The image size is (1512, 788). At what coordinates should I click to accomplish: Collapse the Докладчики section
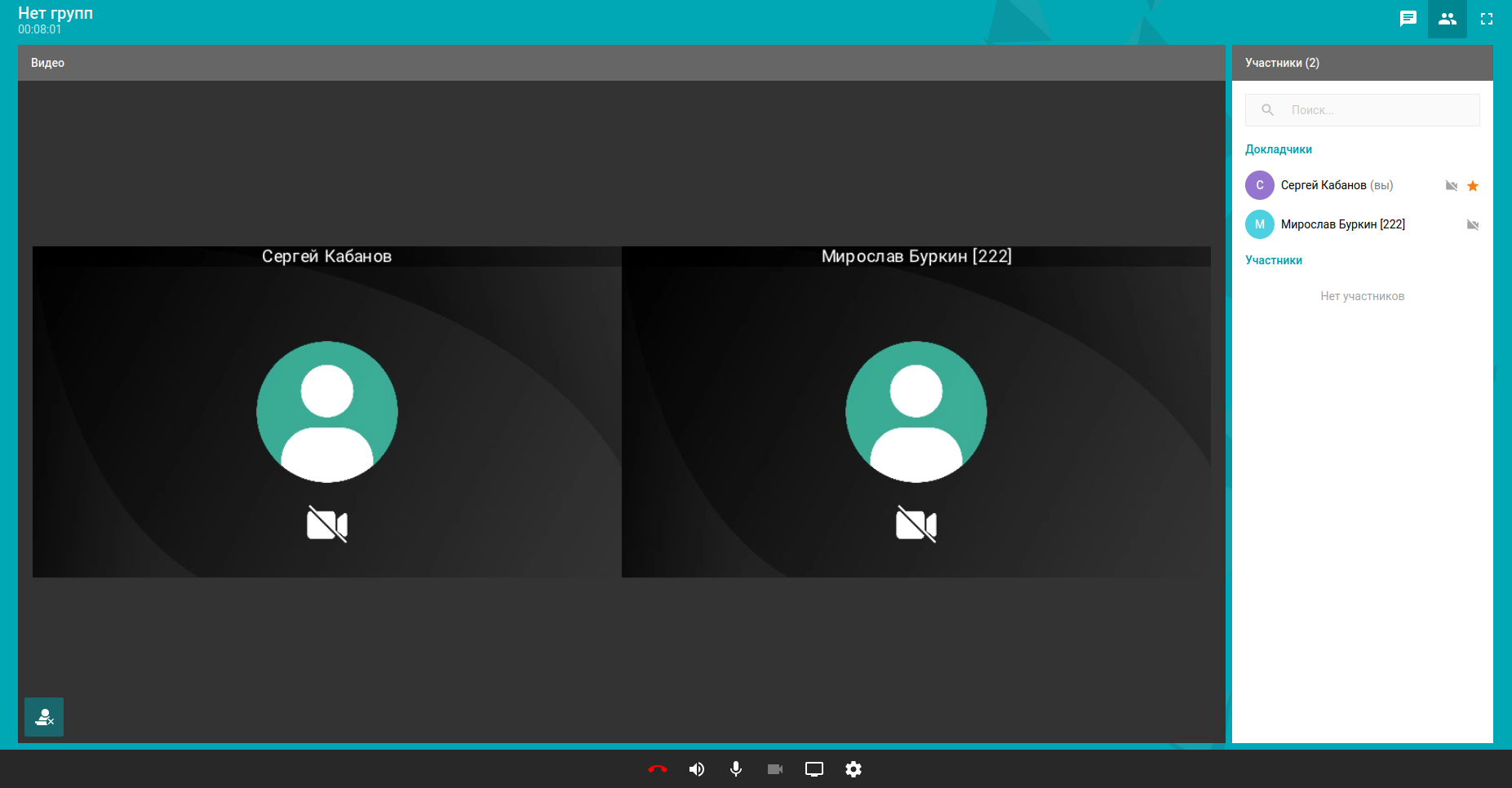click(x=1278, y=149)
